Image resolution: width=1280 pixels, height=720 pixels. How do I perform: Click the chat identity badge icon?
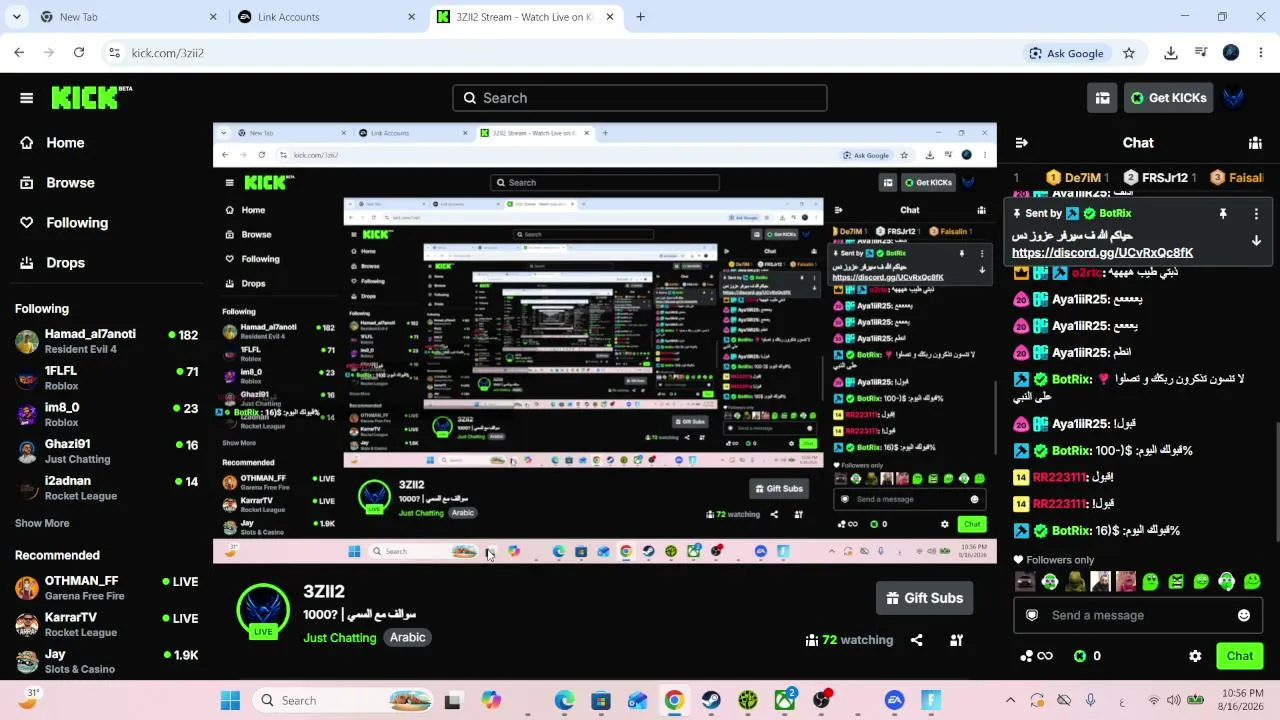[1032, 616]
